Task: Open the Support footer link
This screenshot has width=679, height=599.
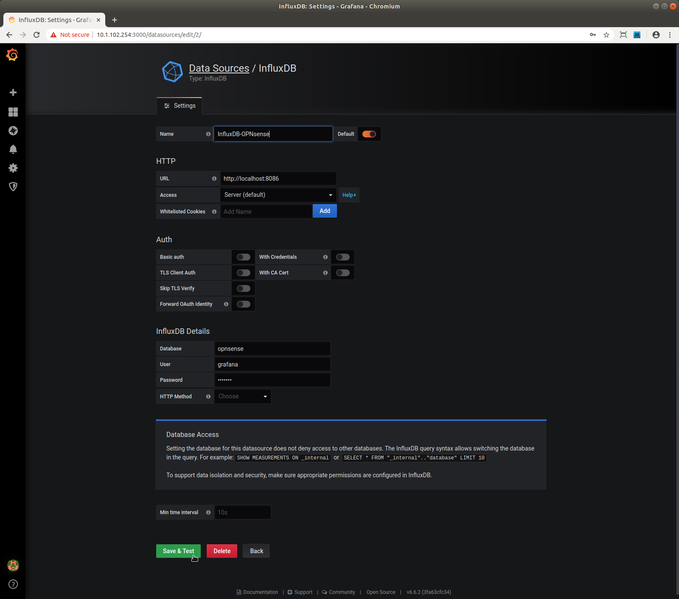Action: coord(300,592)
